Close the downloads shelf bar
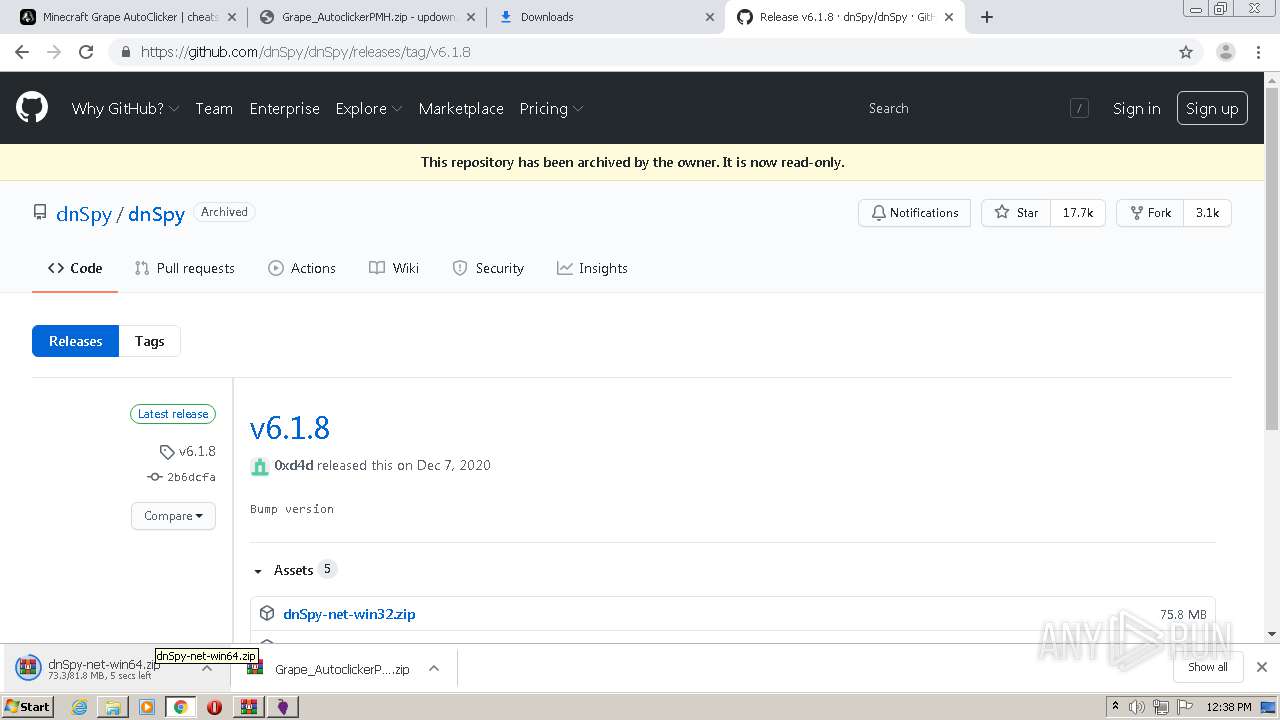 pyautogui.click(x=1262, y=667)
